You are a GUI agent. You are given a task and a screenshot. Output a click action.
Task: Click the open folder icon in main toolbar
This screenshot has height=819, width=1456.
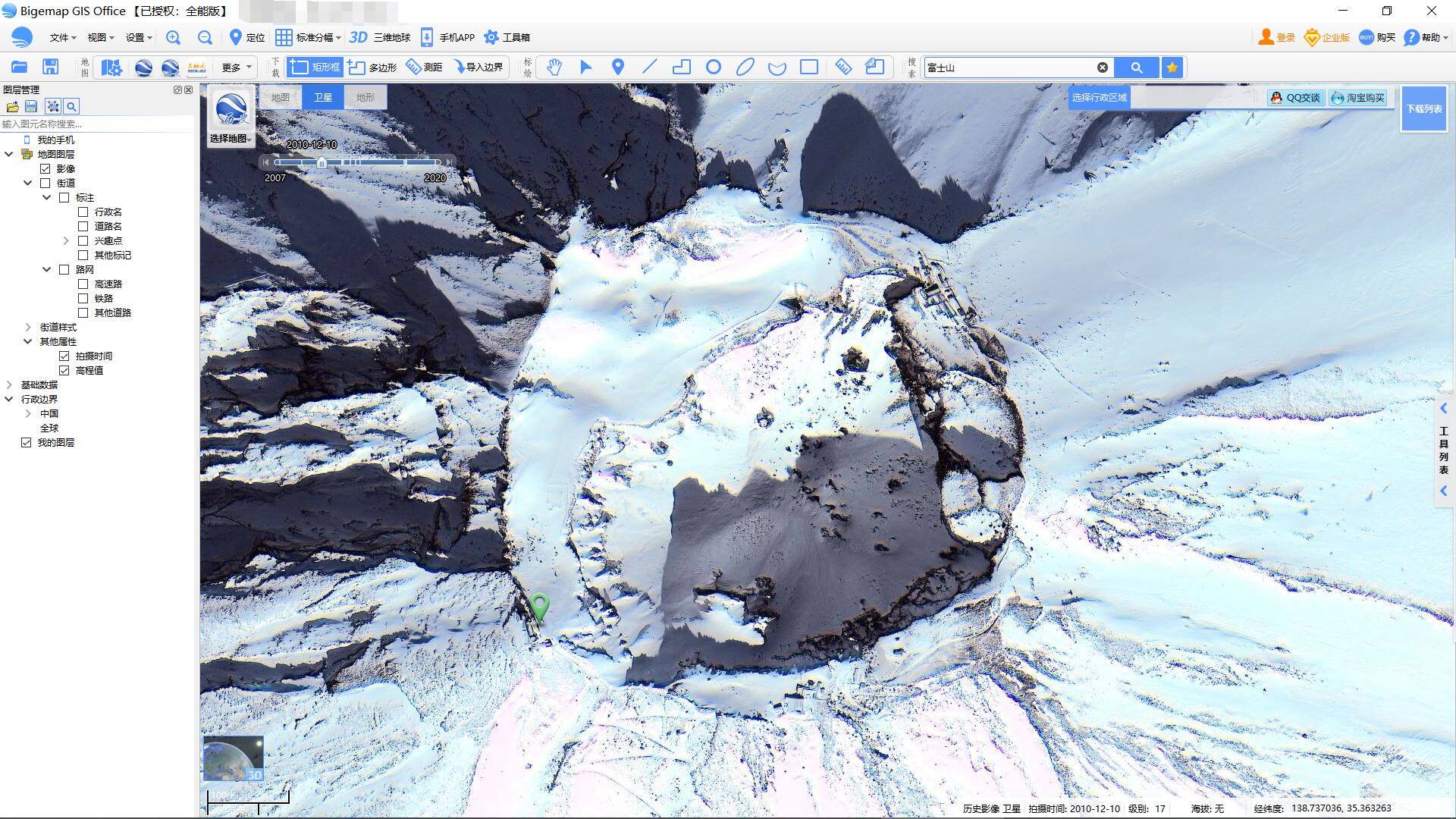click(19, 67)
